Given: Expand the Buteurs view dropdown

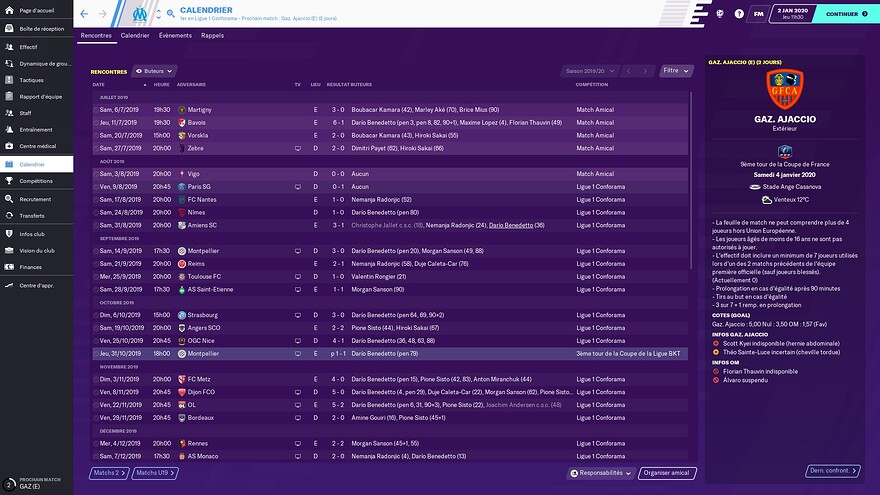Looking at the screenshot, I should point(155,72).
